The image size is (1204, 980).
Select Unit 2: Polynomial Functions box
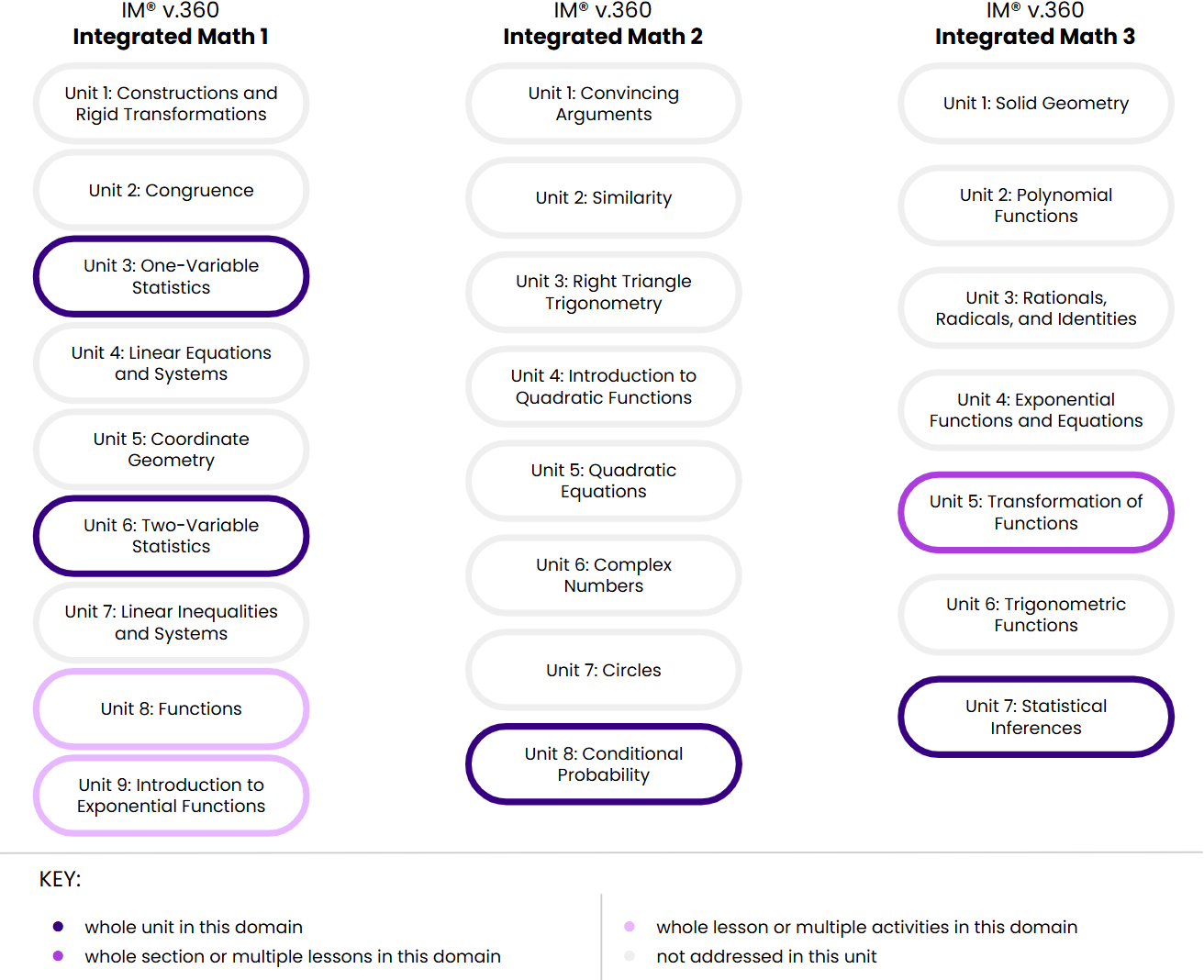pyautogui.click(x=1036, y=206)
